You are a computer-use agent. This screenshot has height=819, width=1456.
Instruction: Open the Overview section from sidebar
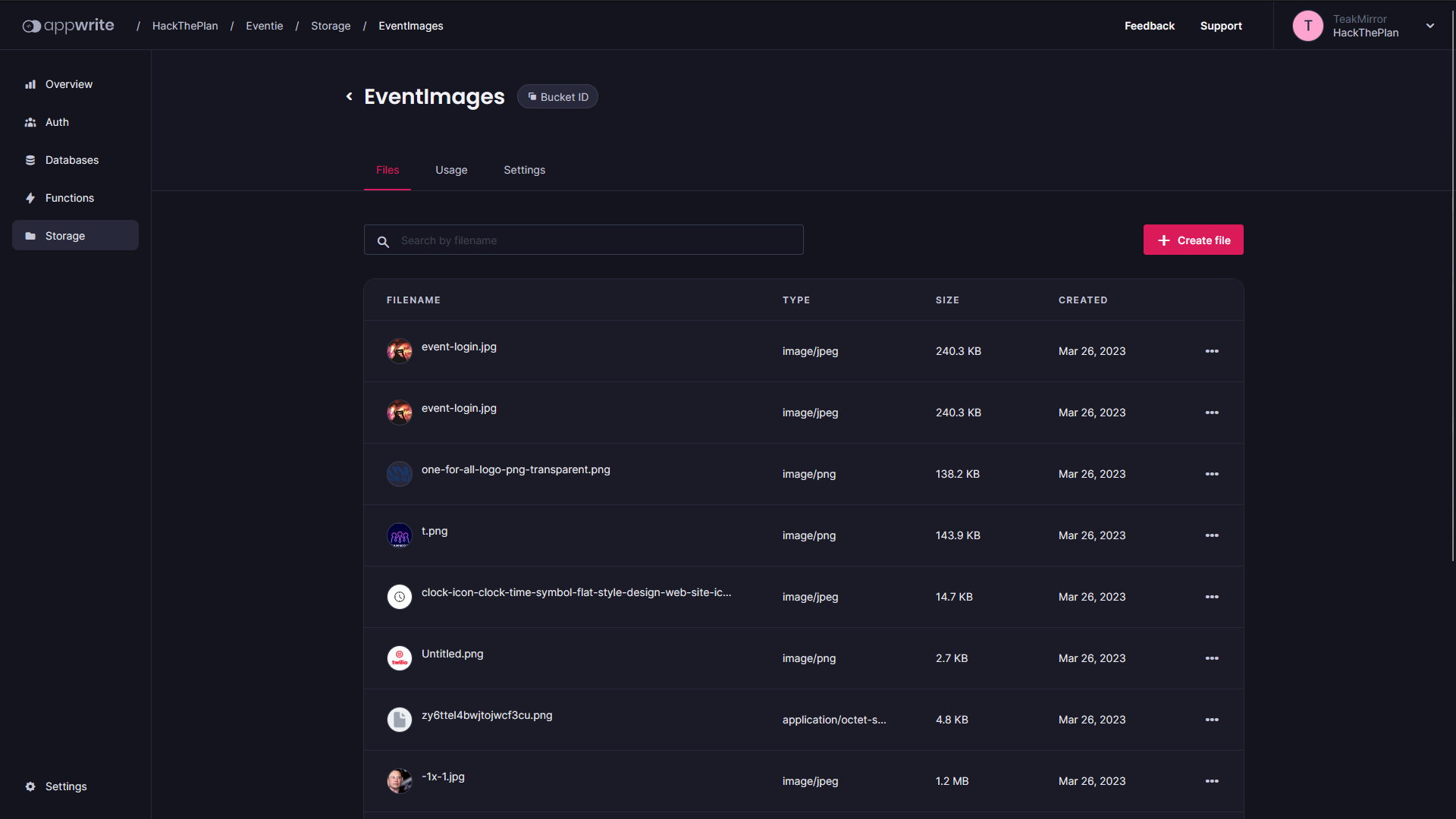tap(68, 84)
